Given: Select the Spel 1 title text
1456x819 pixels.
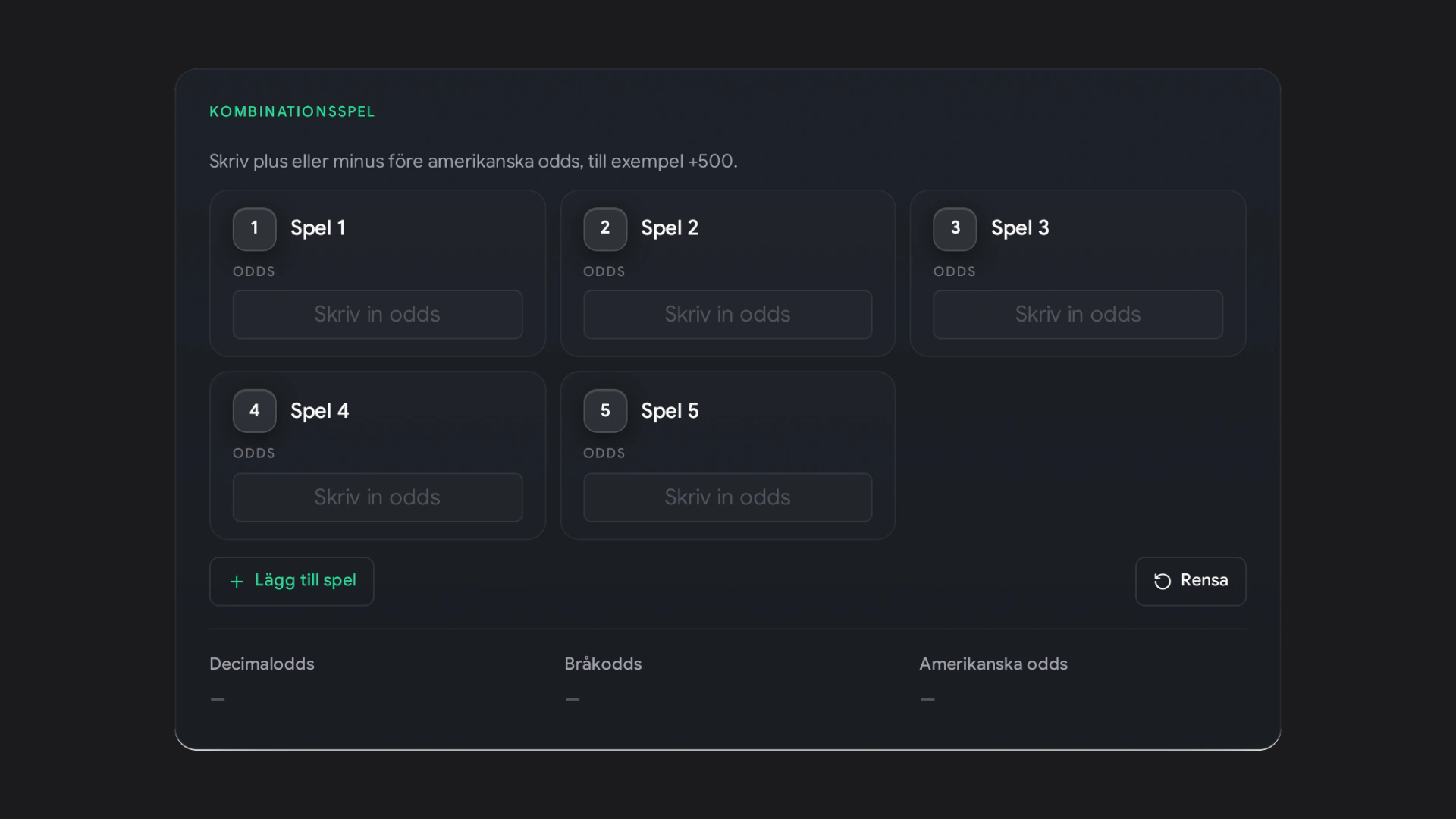Looking at the screenshot, I should [318, 228].
